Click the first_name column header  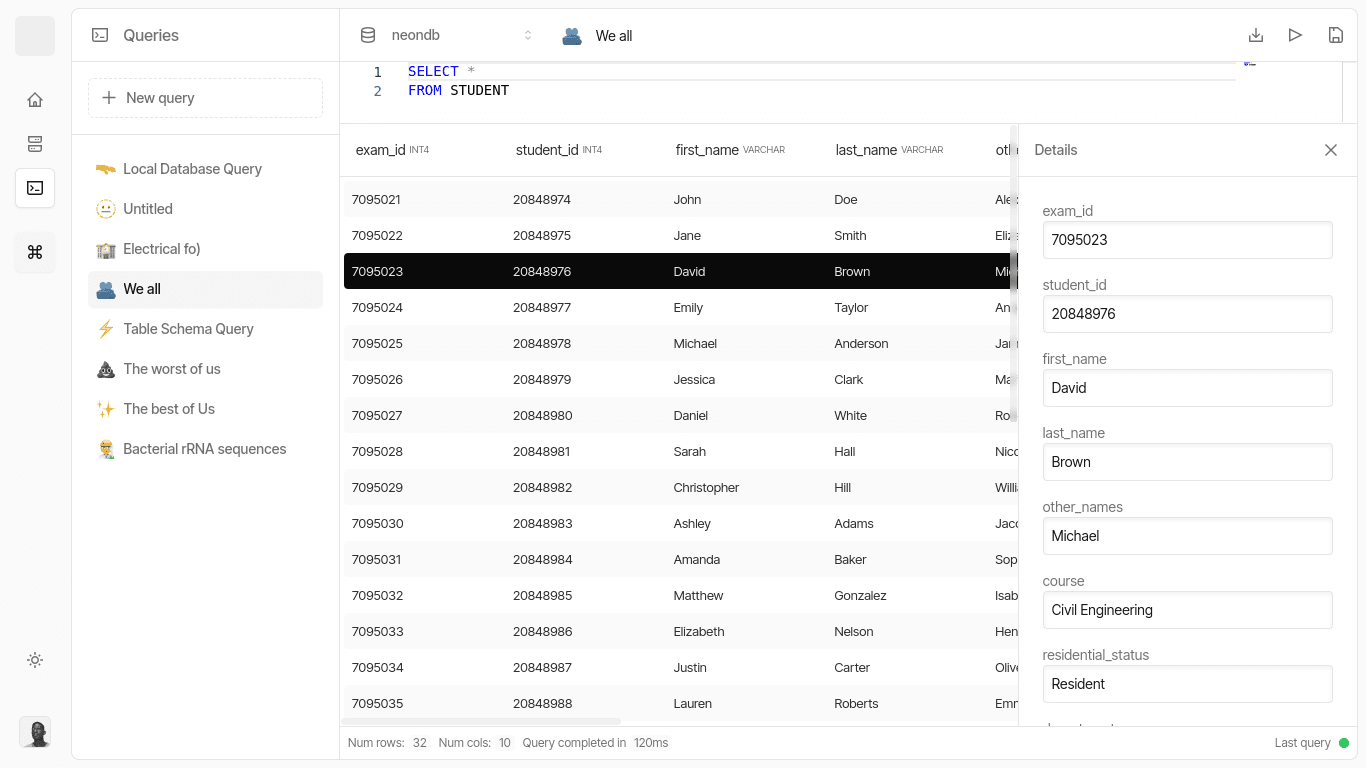pyautogui.click(x=730, y=150)
